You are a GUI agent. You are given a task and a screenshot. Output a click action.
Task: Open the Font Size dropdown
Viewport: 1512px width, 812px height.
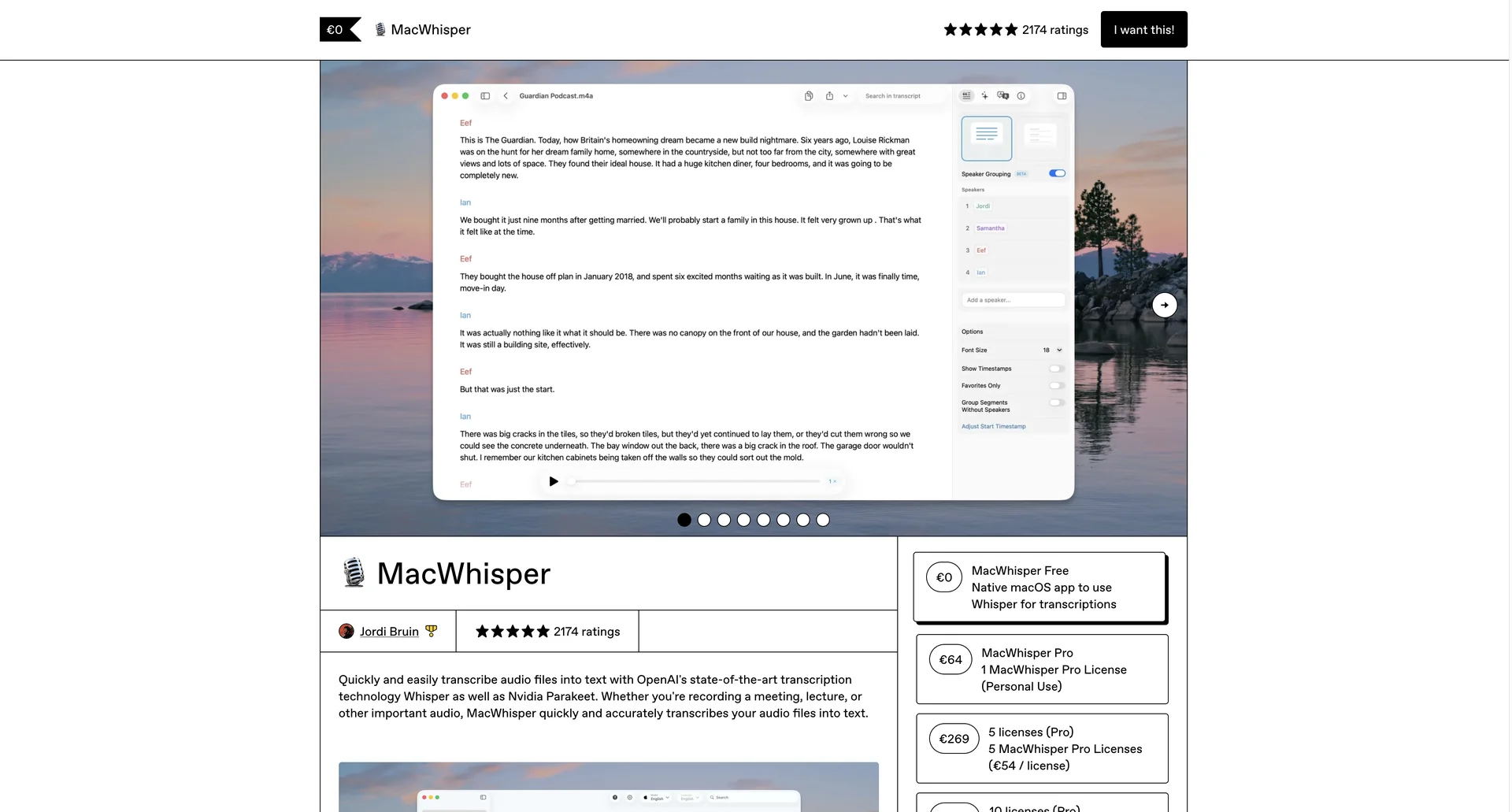pos(1052,350)
